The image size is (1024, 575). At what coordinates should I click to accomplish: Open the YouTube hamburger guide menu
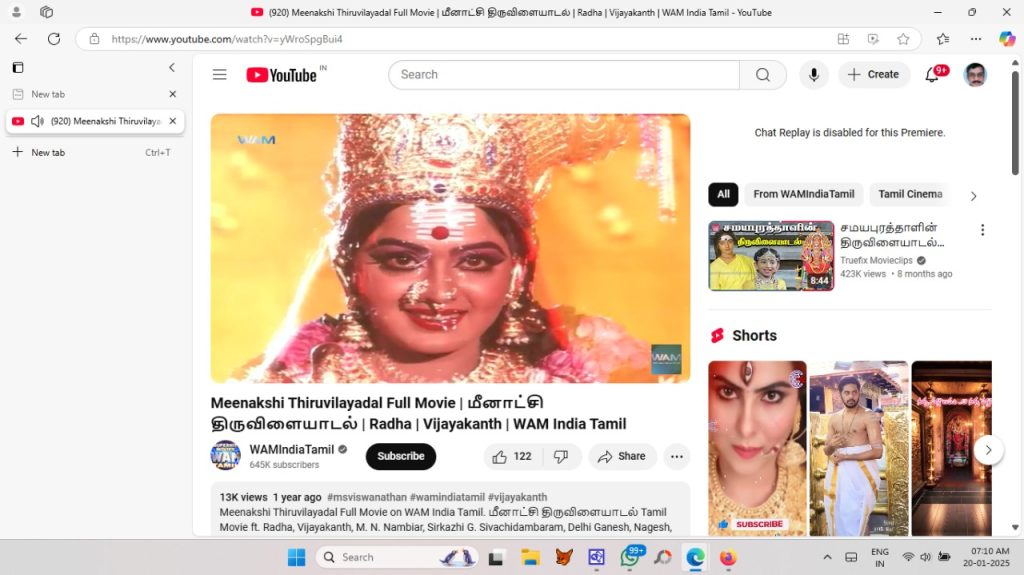tap(219, 74)
